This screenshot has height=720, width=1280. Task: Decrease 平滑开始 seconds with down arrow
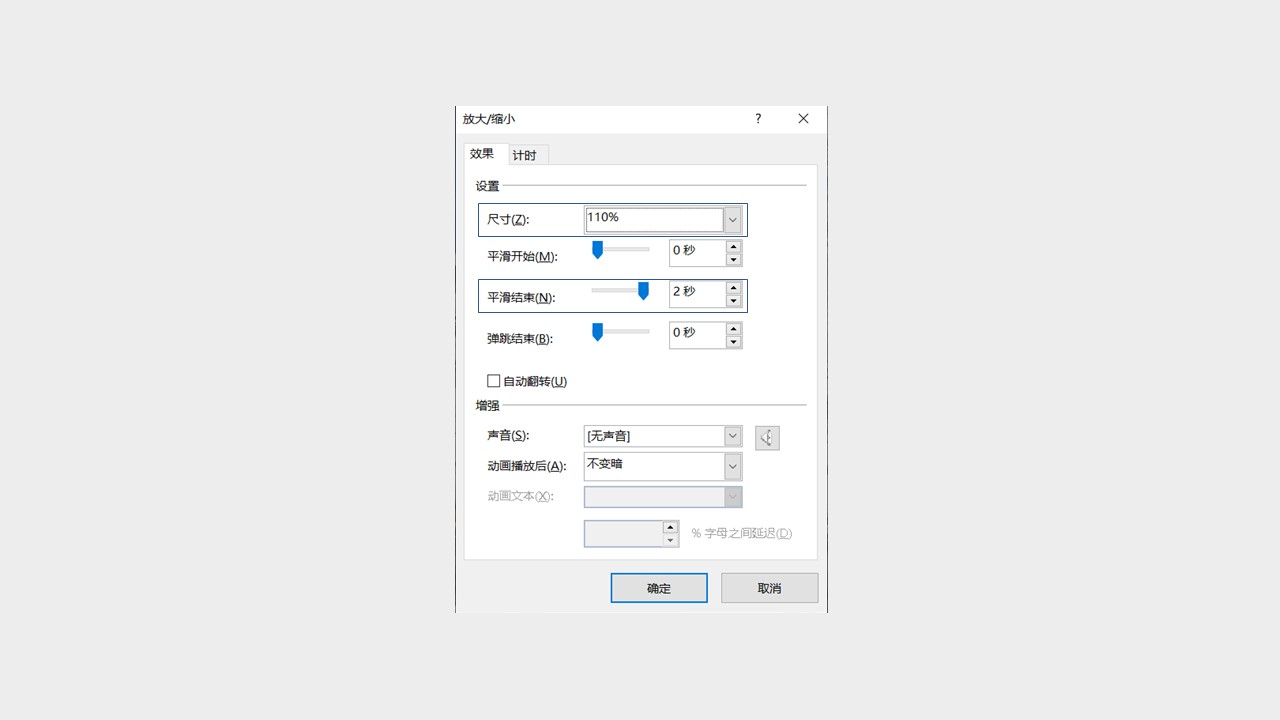[x=733, y=260]
